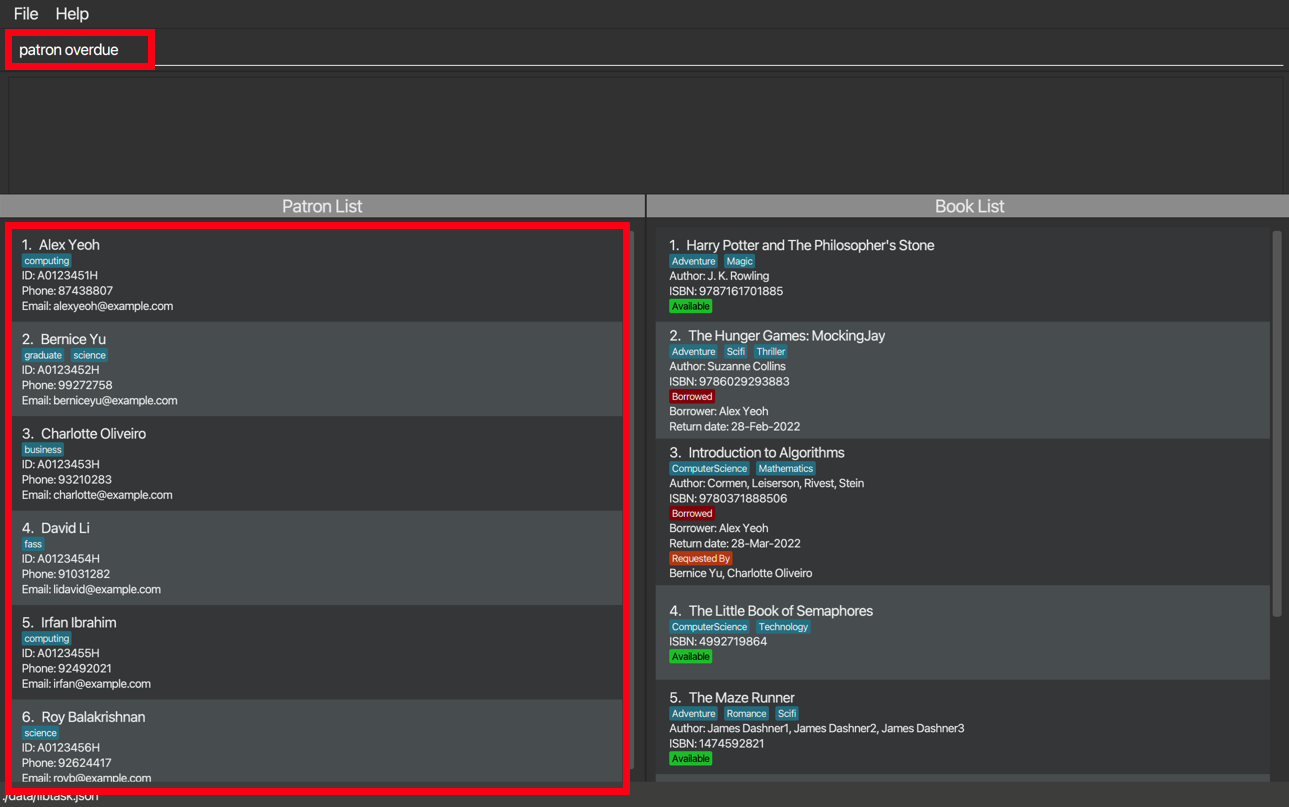Screen dimensions: 1289x807
Task: Click email charlotte@example.com
Action: [97, 495]
